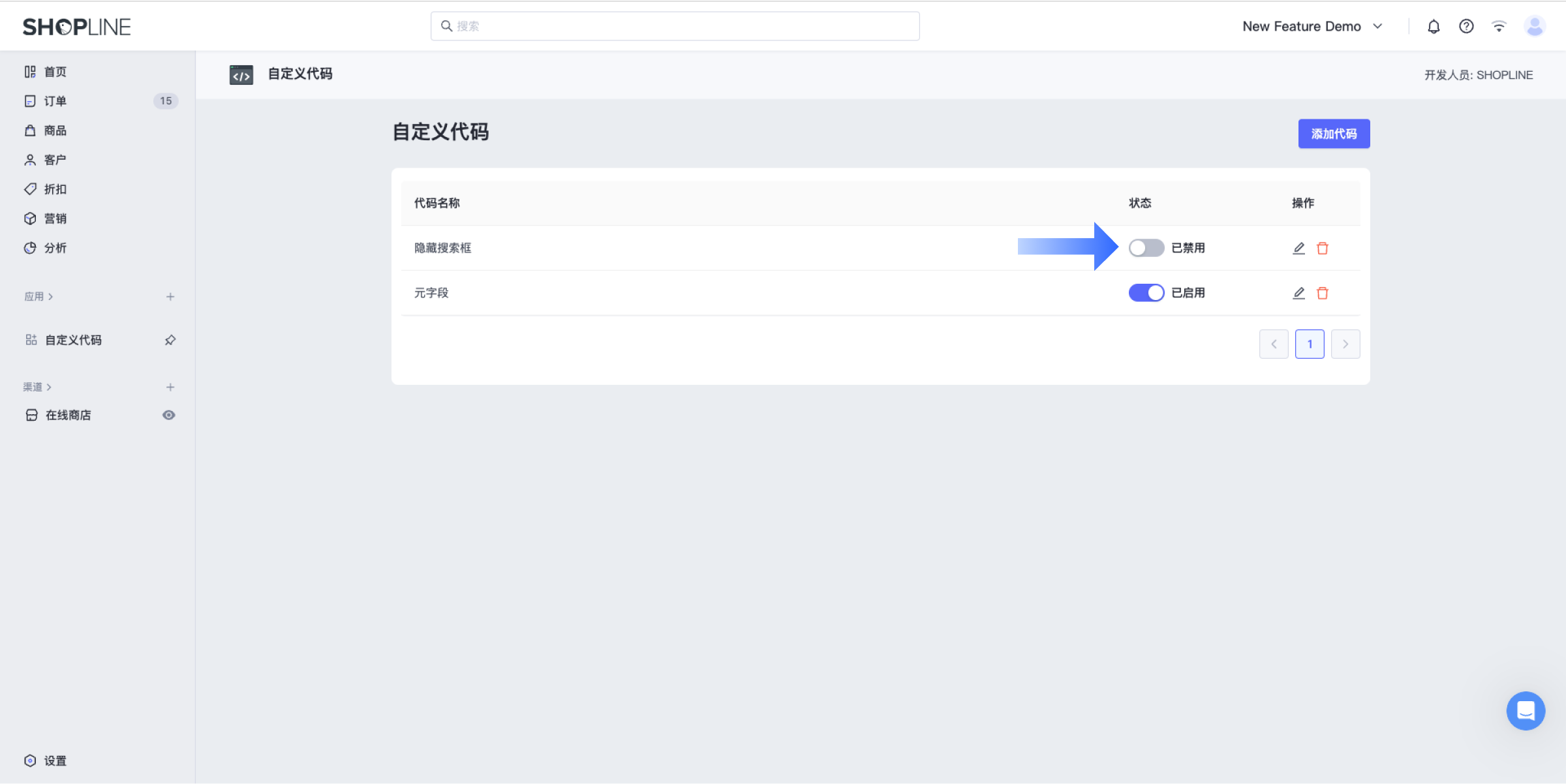This screenshot has height=784, width=1566.
Task: Open the help question mark icon
Action: (1466, 26)
